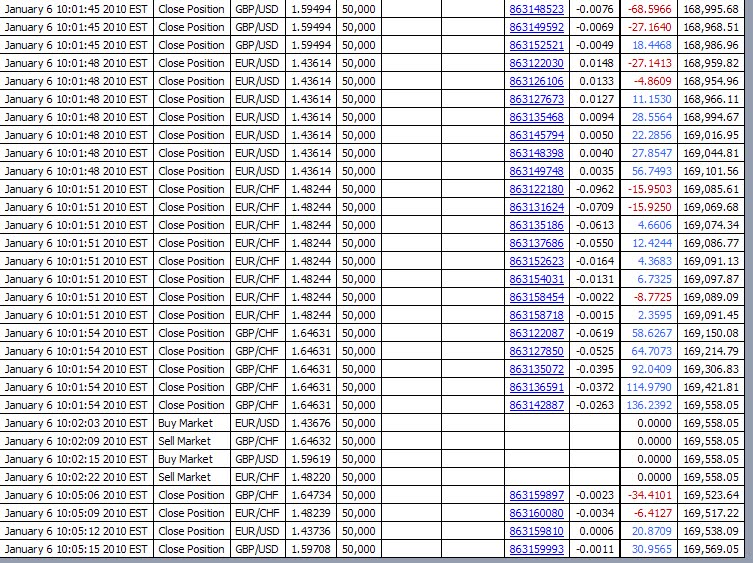Screen dimensions: 753x563
Task: Open ticket link 863122087
Action: click(x=536, y=333)
